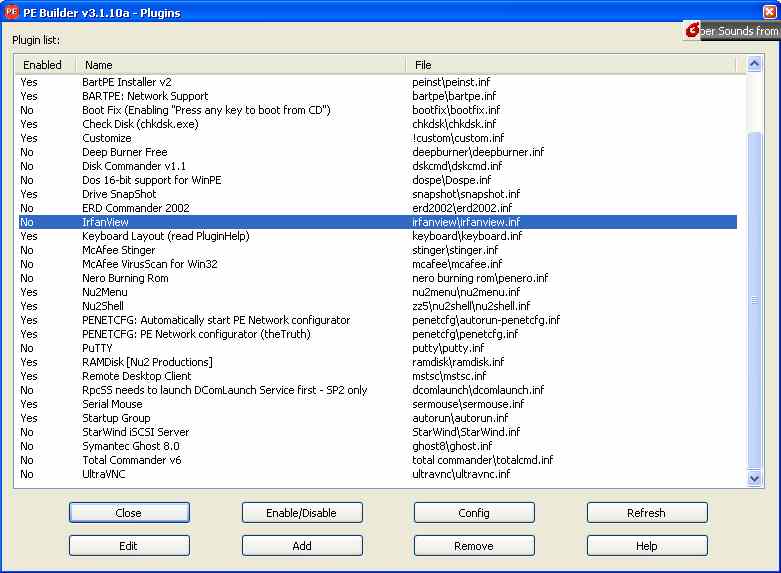Click the Edit button
Image resolution: width=781 pixels, height=573 pixels.
click(x=129, y=546)
